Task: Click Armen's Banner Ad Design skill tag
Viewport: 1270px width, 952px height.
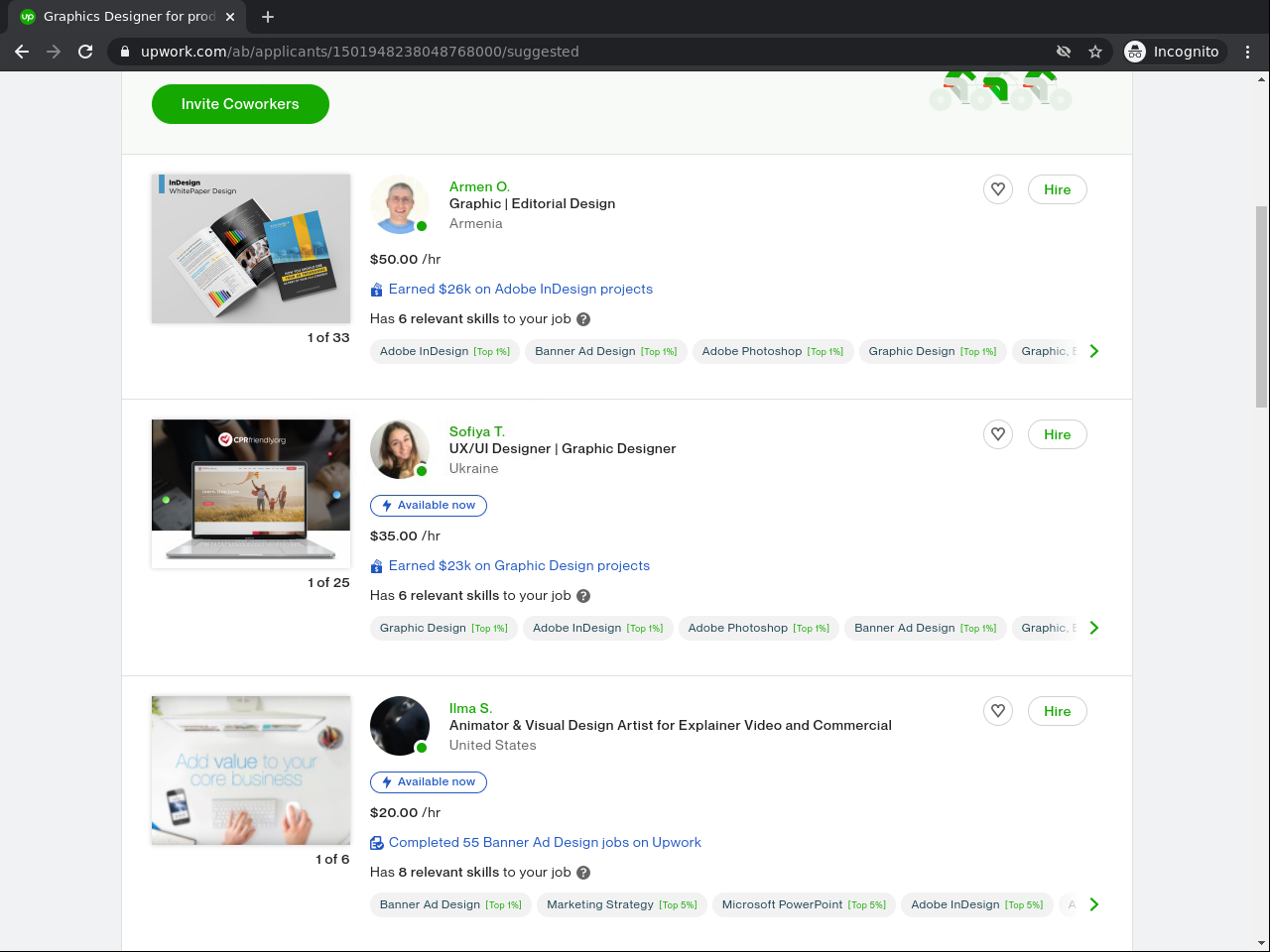Action: [606, 351]
